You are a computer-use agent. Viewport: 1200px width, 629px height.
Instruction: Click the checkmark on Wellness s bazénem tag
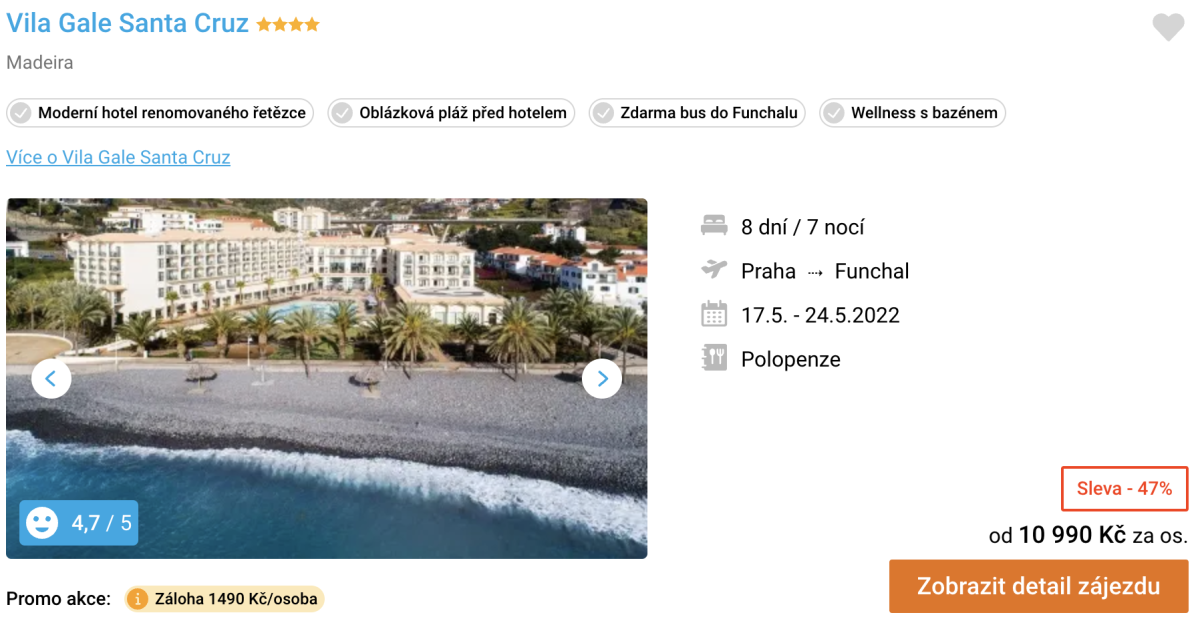click(833, 113)
